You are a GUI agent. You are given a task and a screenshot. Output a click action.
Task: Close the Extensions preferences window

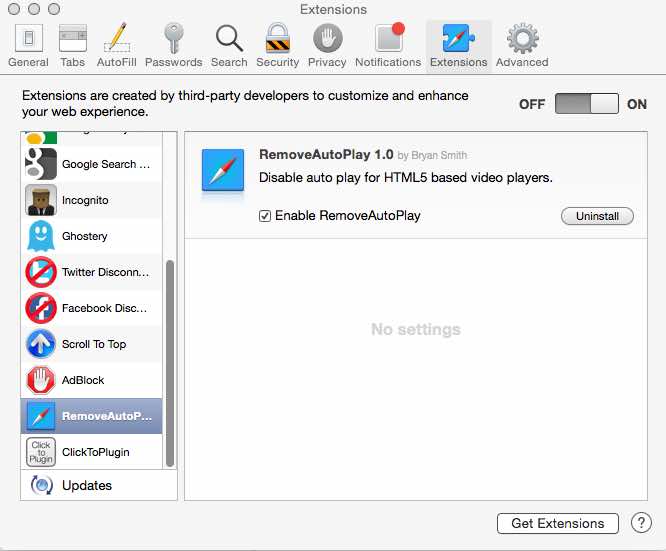(x=14, y=9)
